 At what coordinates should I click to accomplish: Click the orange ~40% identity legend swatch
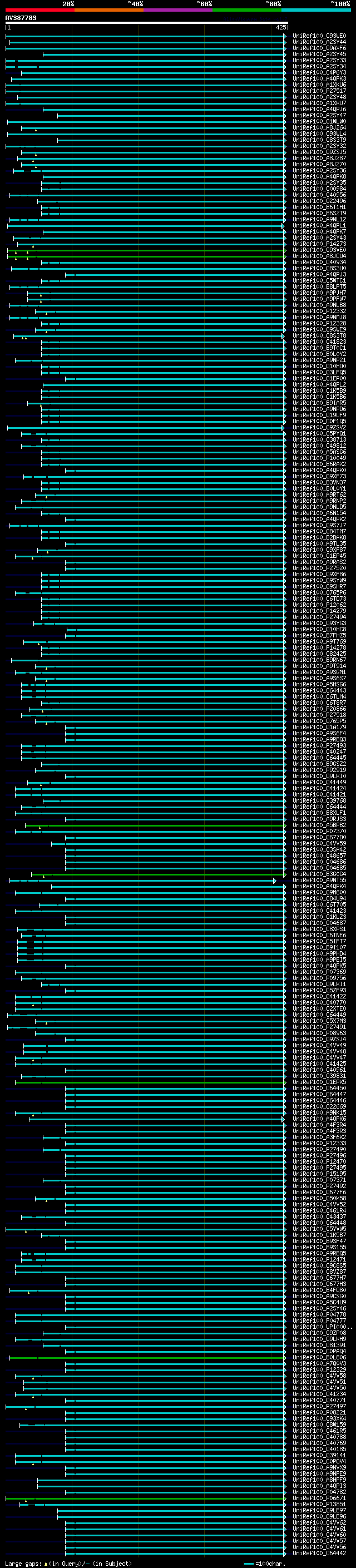109,10
